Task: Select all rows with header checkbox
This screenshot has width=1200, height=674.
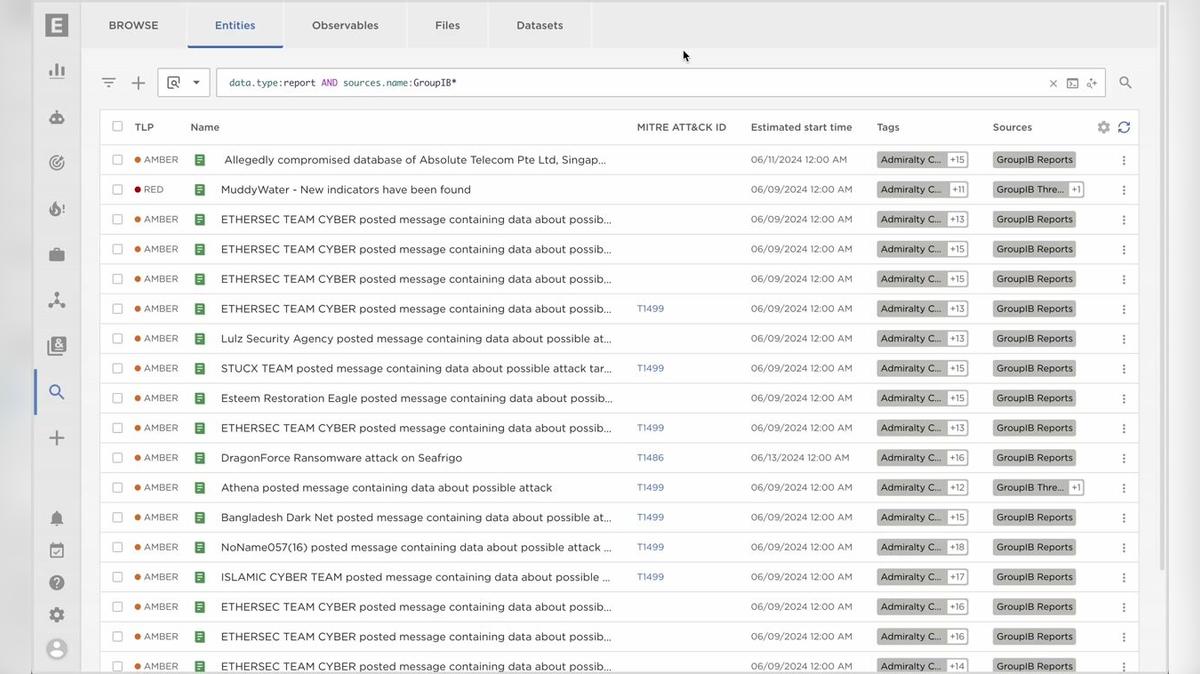Action: pos(117,126)
